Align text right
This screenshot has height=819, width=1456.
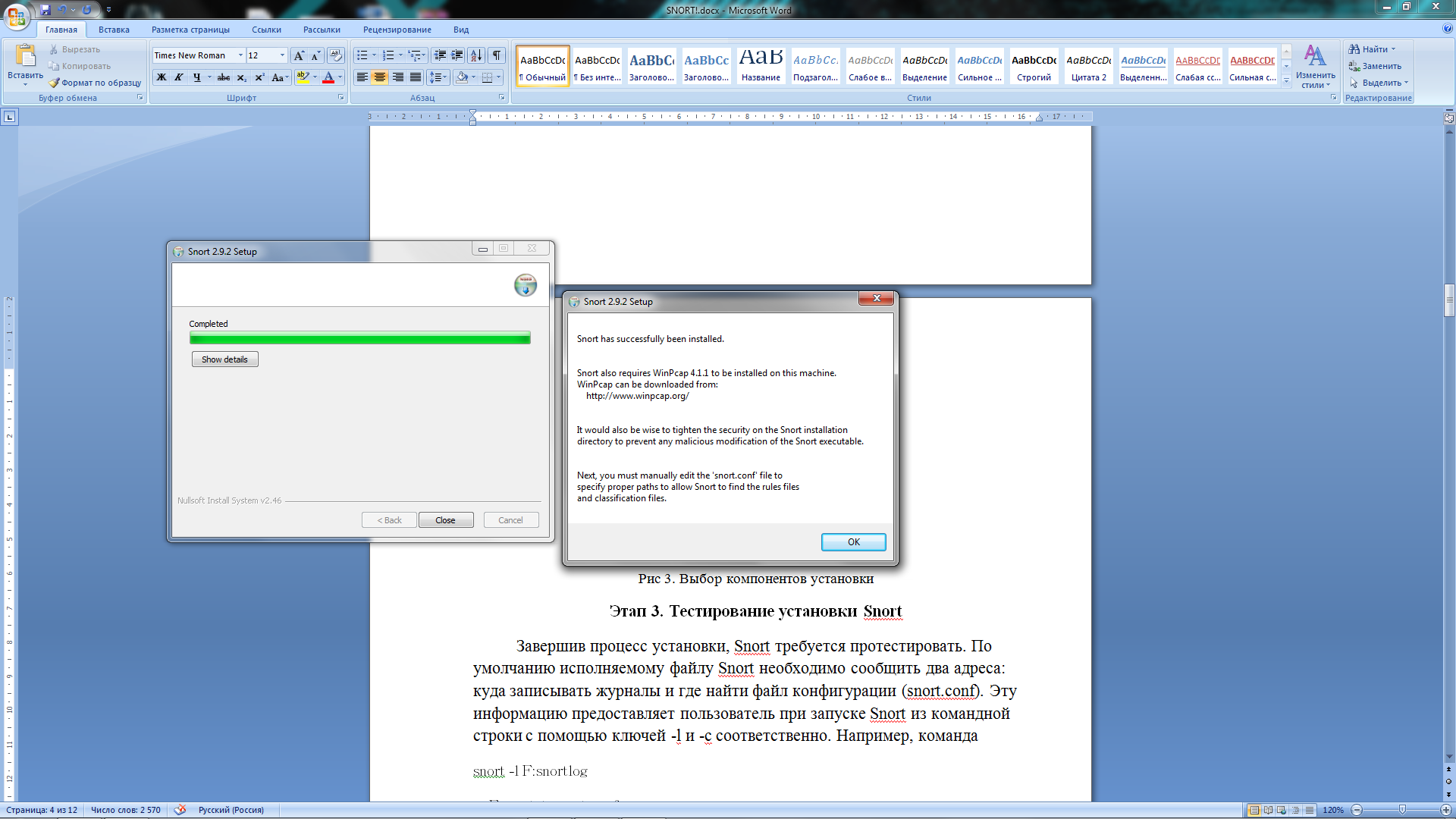tap(397, 77)
